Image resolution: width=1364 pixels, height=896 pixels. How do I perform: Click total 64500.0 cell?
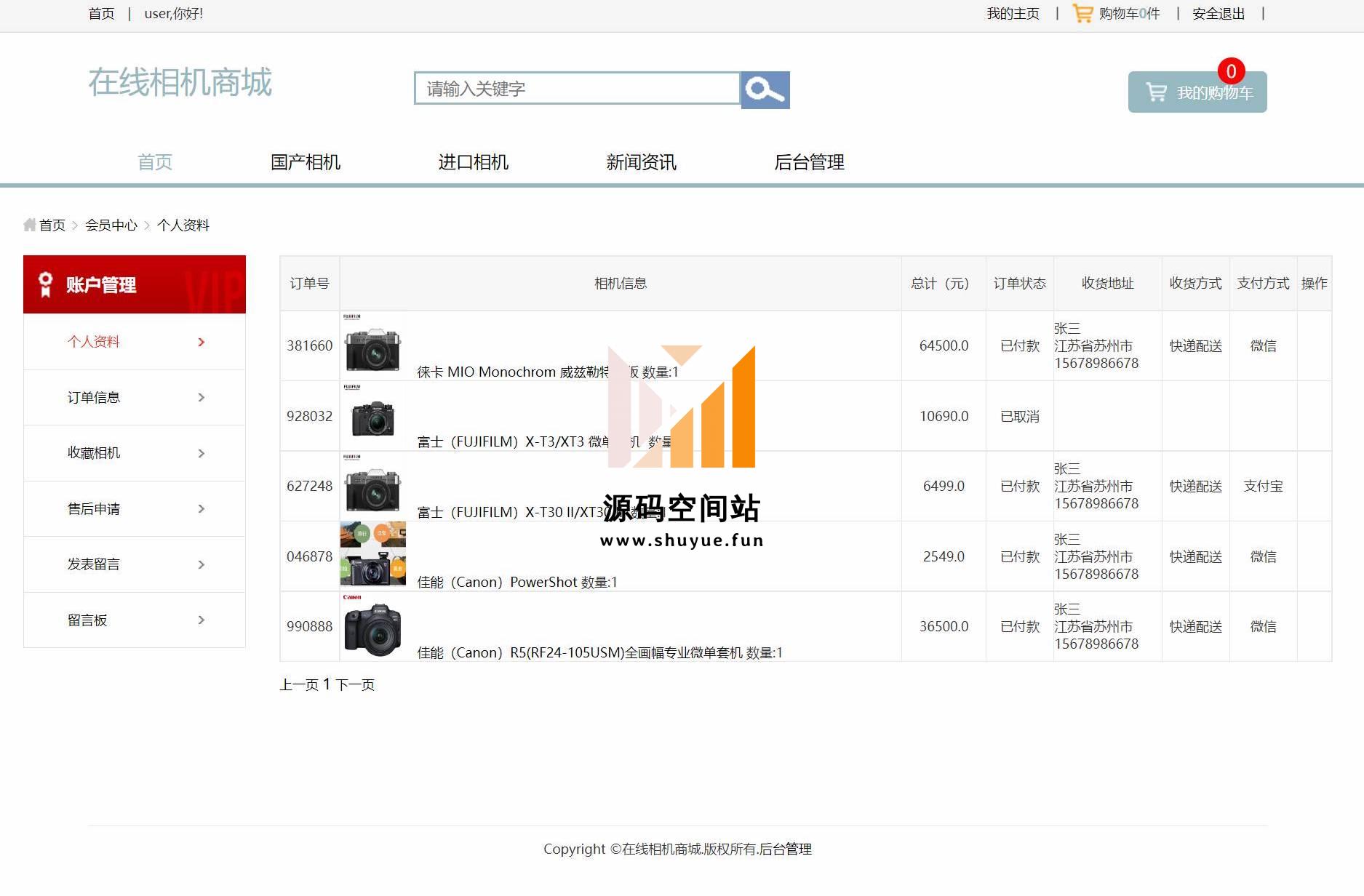pyautogui.click(x=944, y=345)
